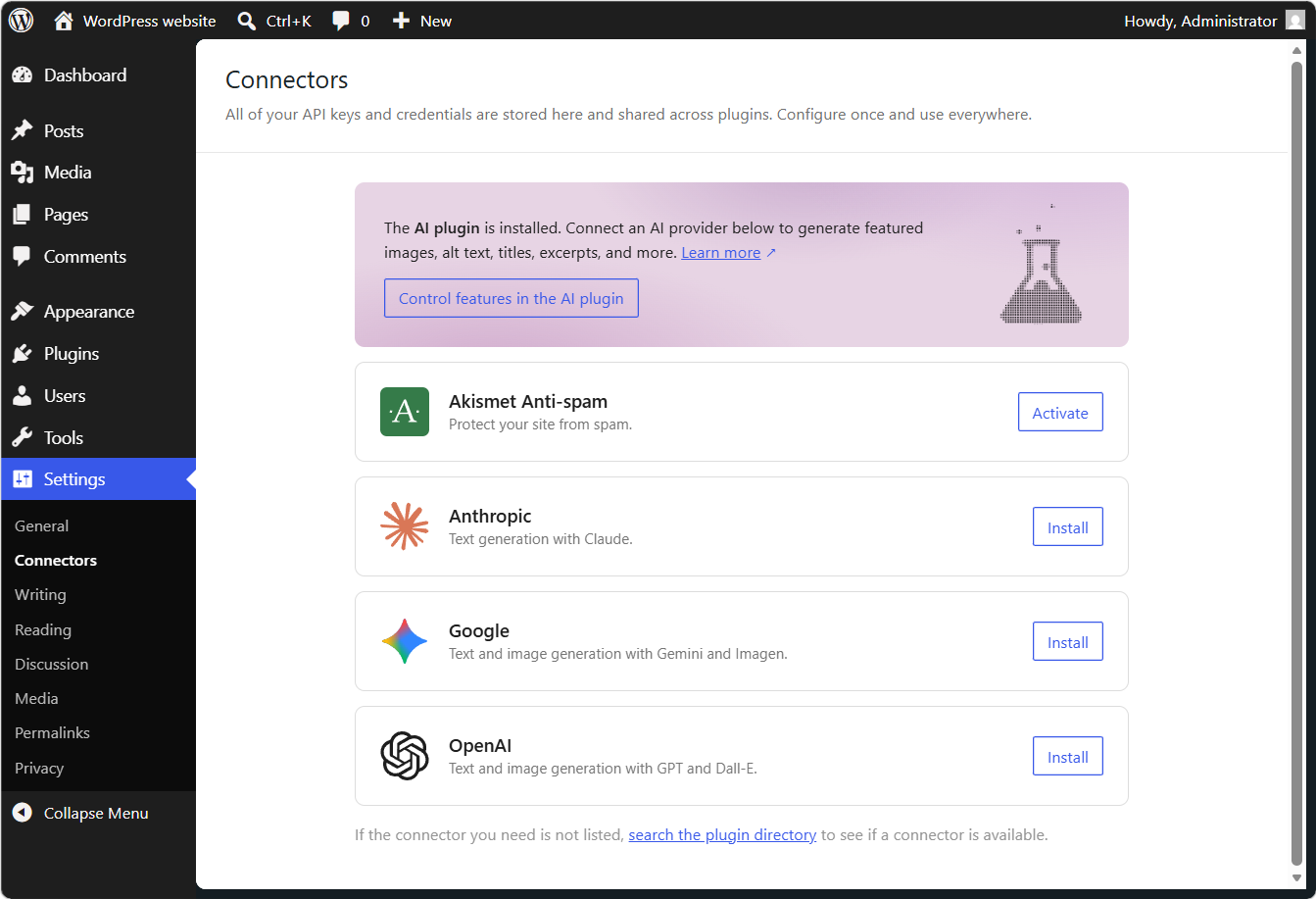Click the Akismet Anti-spam title
Screen dimensions: 1316x899
tap(528, 401)
